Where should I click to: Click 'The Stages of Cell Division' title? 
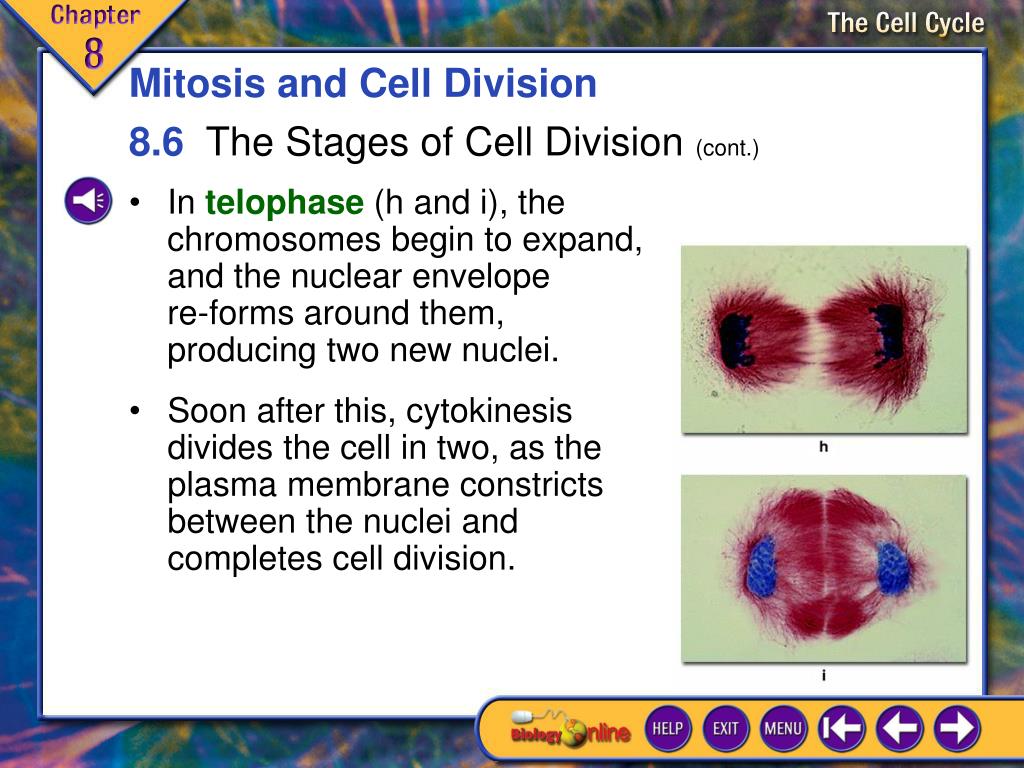click(444, 142)
